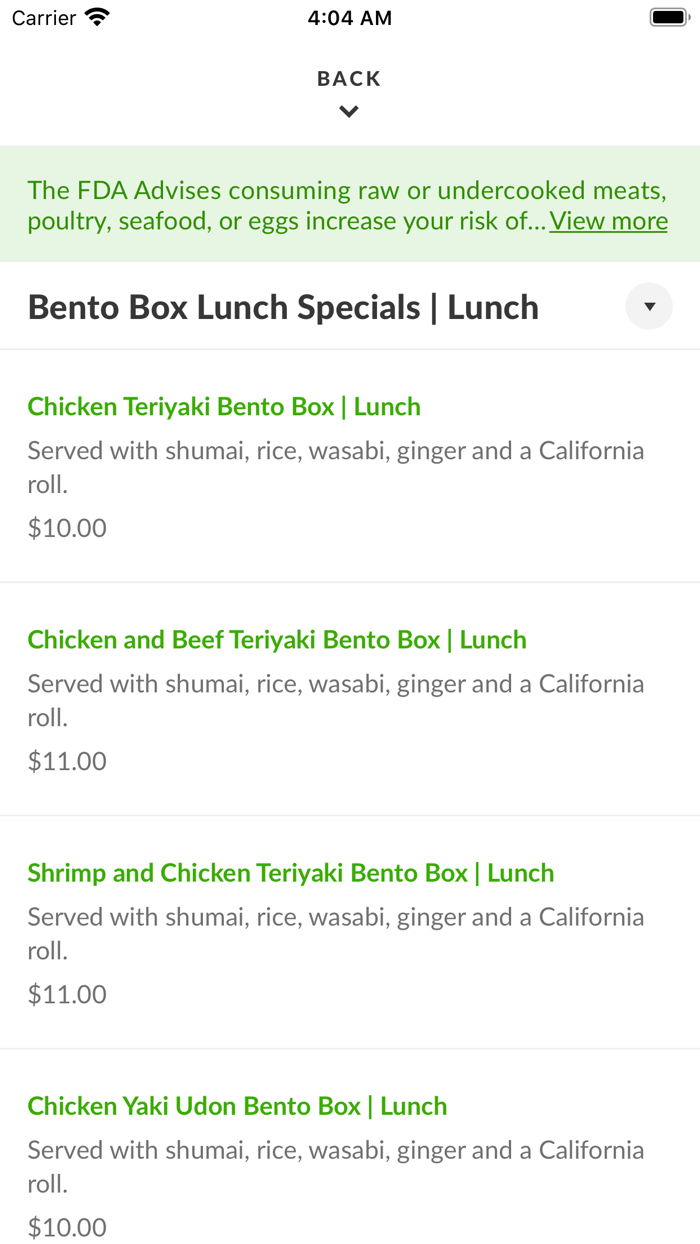Tap the Bento Box Lunch Specials heading
This screenshot has height=1244, width=700.
(x=283, y=306)
